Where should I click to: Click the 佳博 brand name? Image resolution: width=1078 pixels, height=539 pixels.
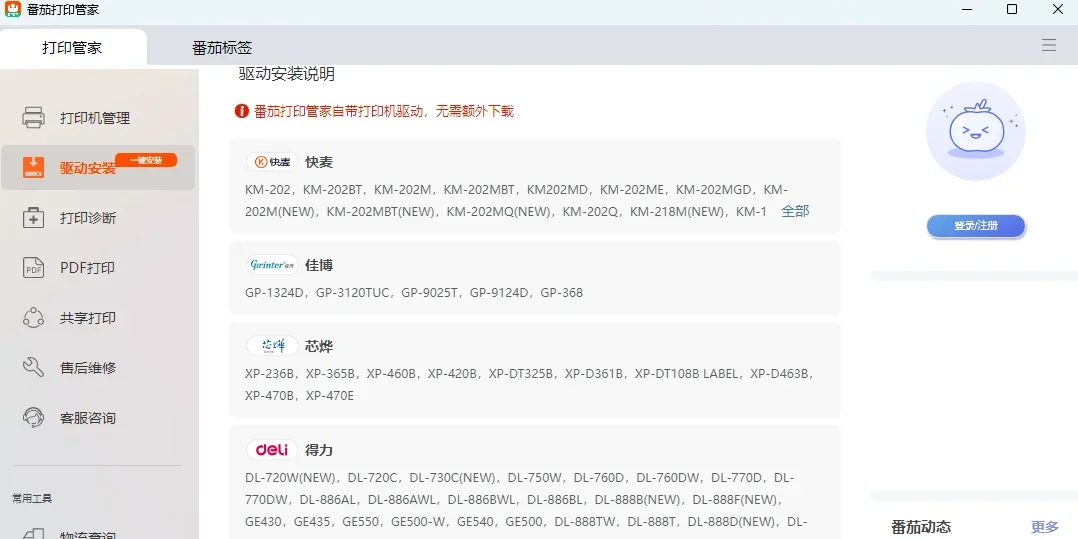click(319, 265)
